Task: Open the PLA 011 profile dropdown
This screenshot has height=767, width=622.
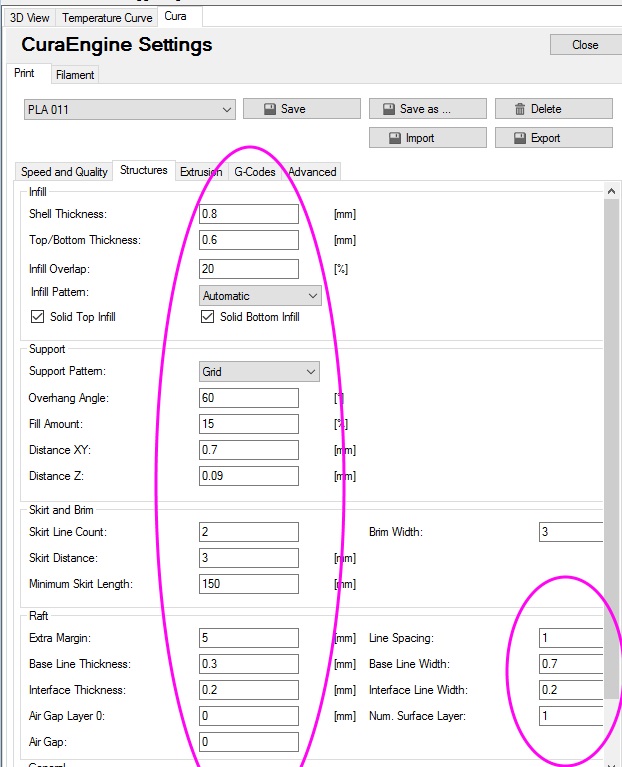Action: (x=130, y=110)
